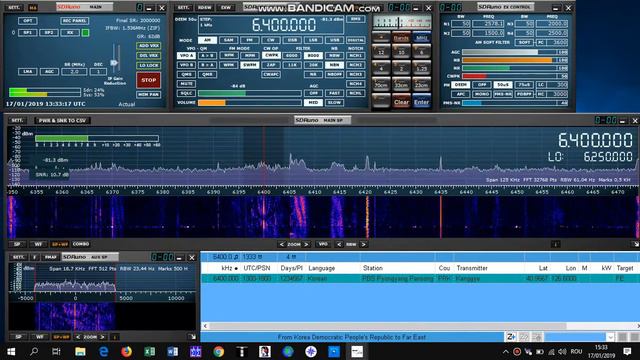The height and width of the screenshot is (360, 640).
Task: Click PWR & SNR TO CSV button
Action: [62, 120]
